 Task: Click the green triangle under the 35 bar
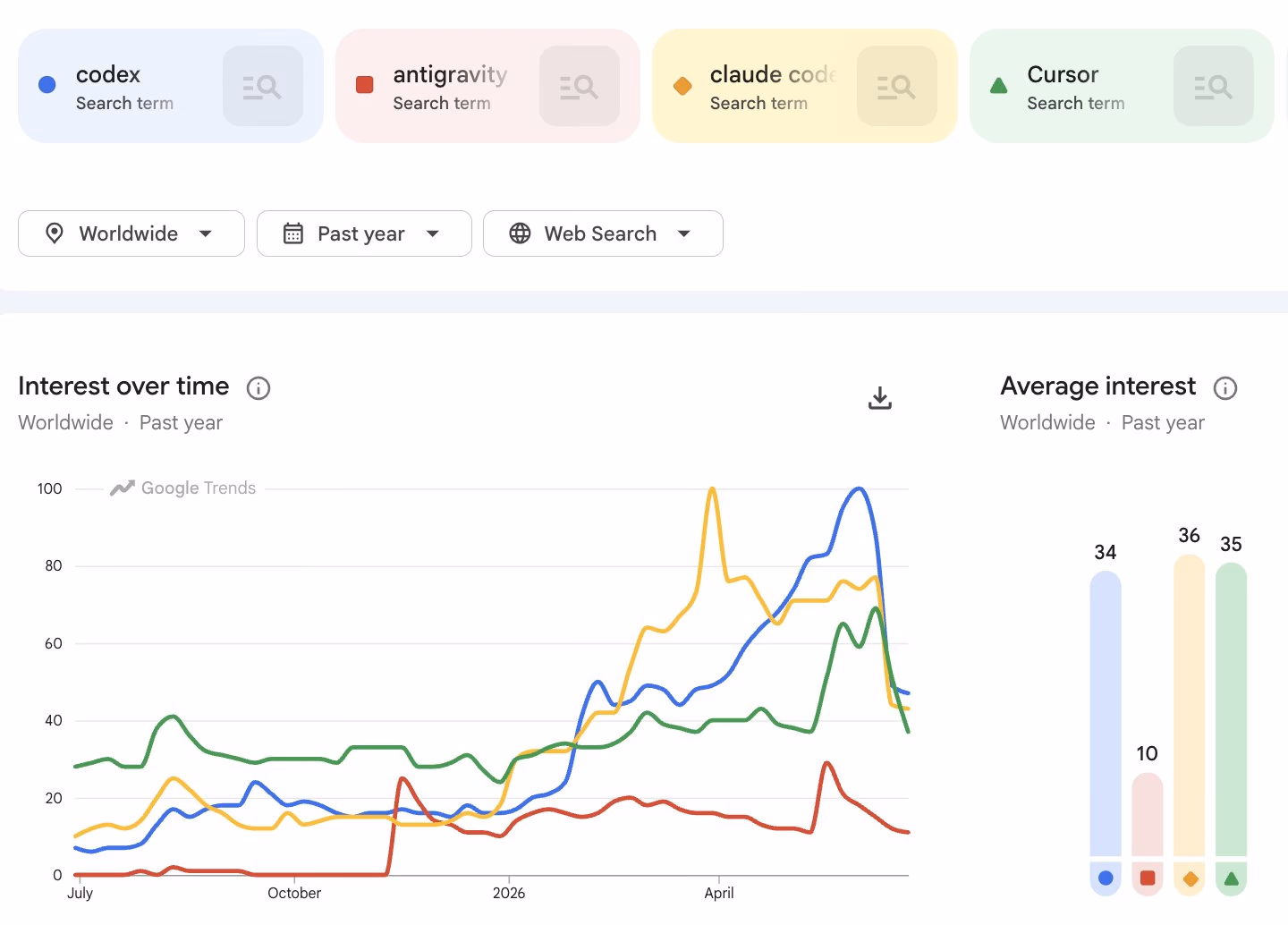pos(1231,878)
